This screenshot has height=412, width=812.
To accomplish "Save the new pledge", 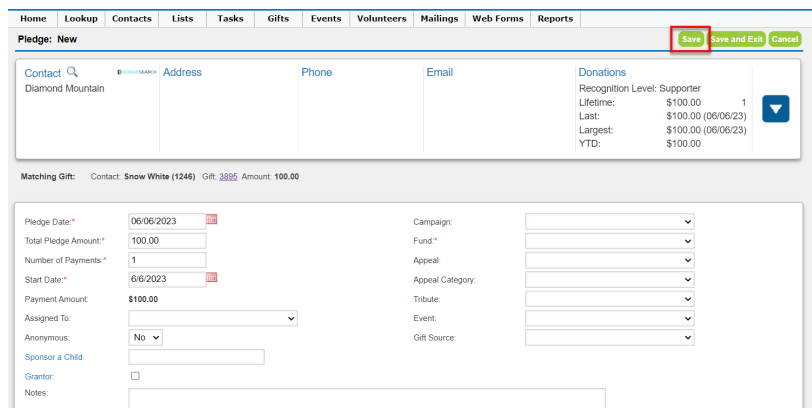I will pyautogui.click(x=691, y=39).
